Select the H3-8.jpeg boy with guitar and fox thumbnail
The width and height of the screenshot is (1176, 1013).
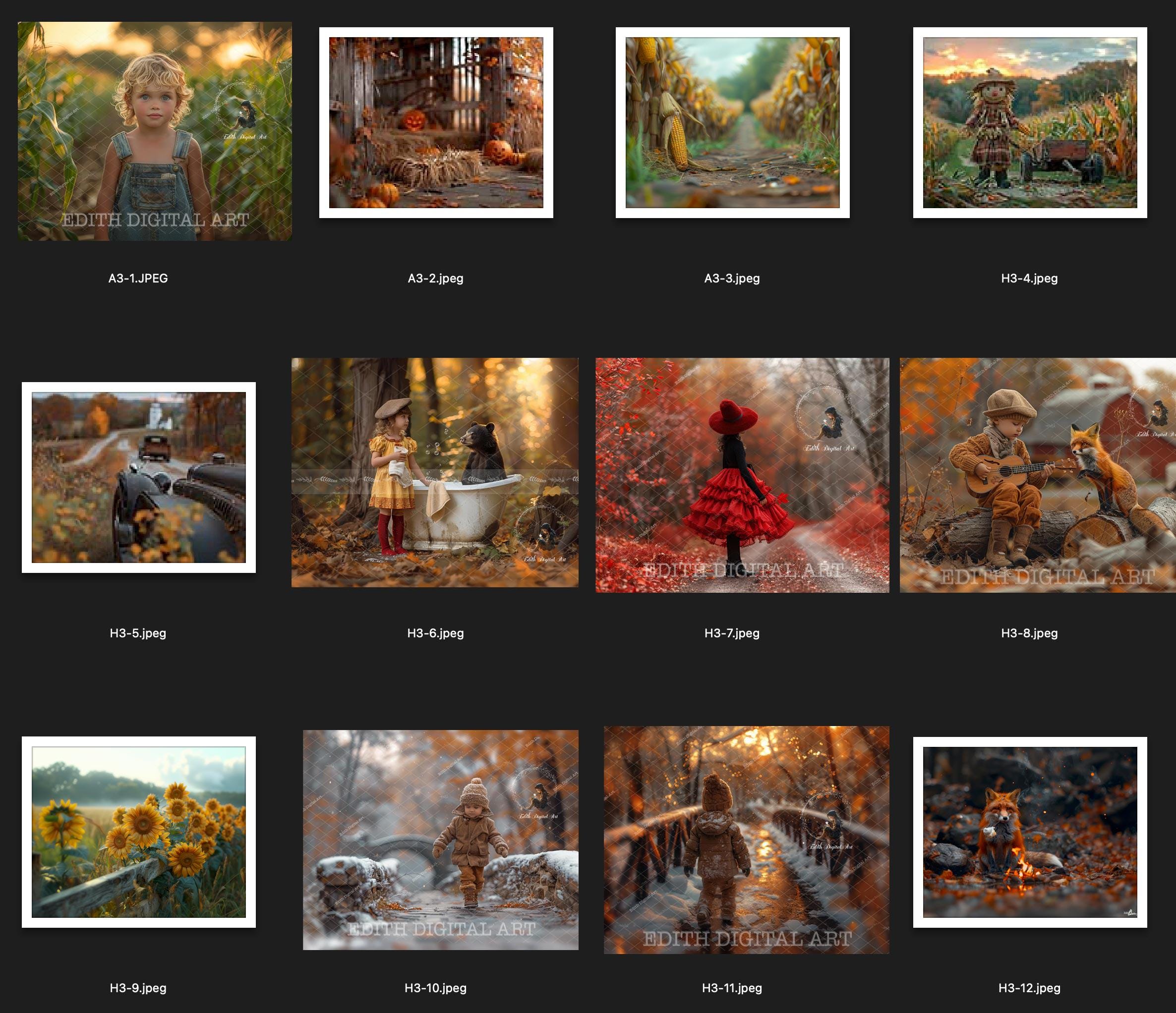(1038, 475)
